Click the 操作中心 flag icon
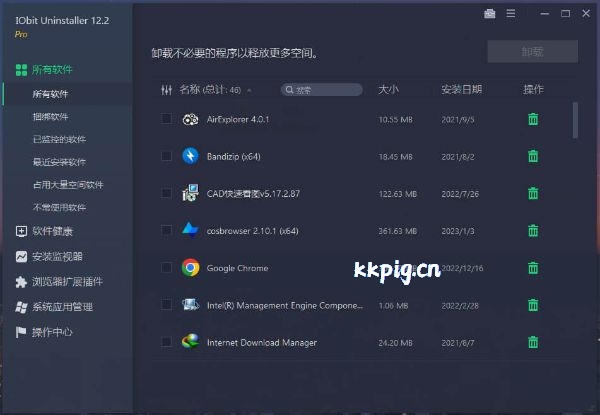Viewport: 600px width, 415px height. click(x=21, y=332)
